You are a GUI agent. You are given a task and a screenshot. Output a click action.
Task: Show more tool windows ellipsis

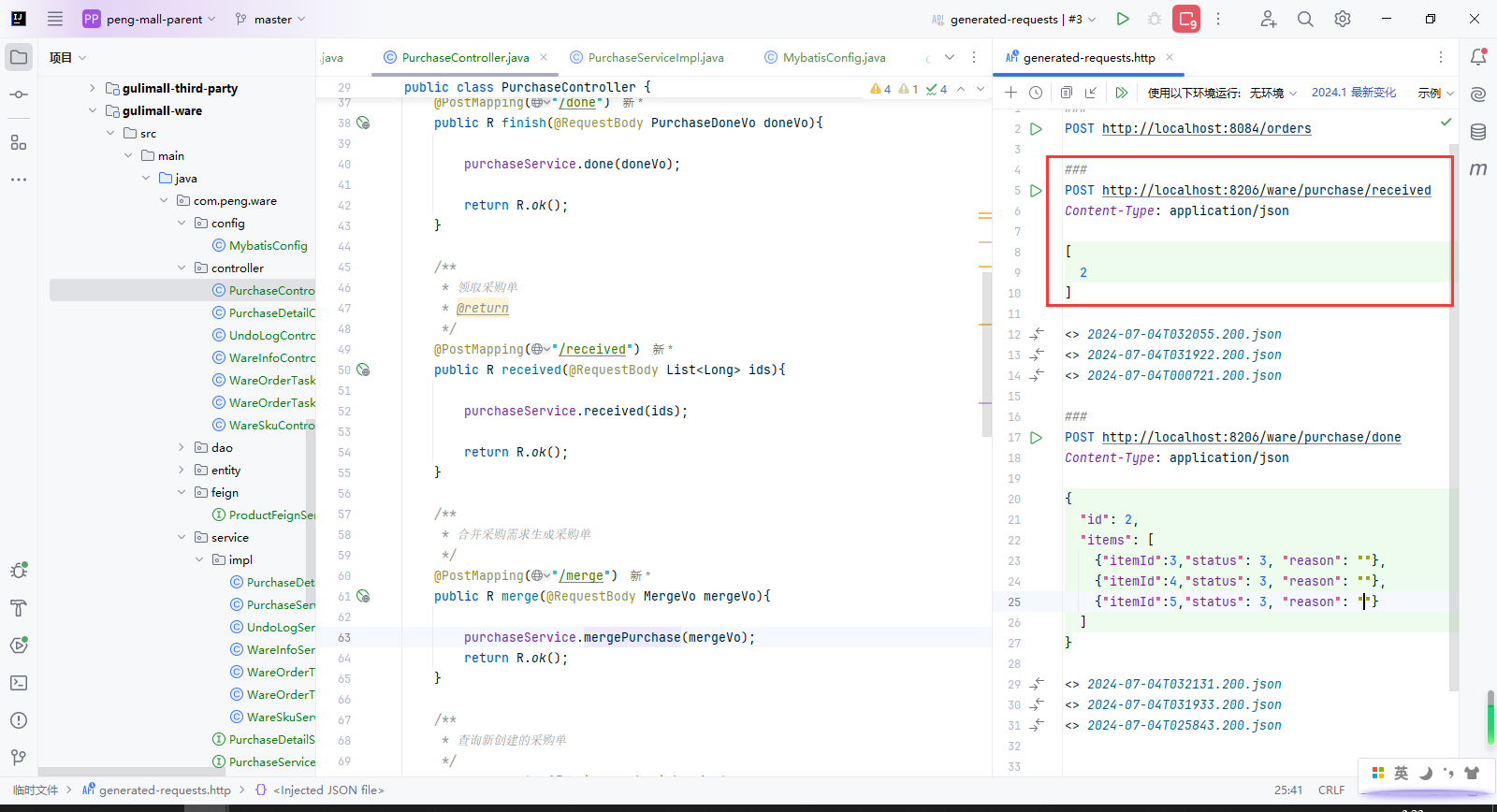click(x=19, y=179)
